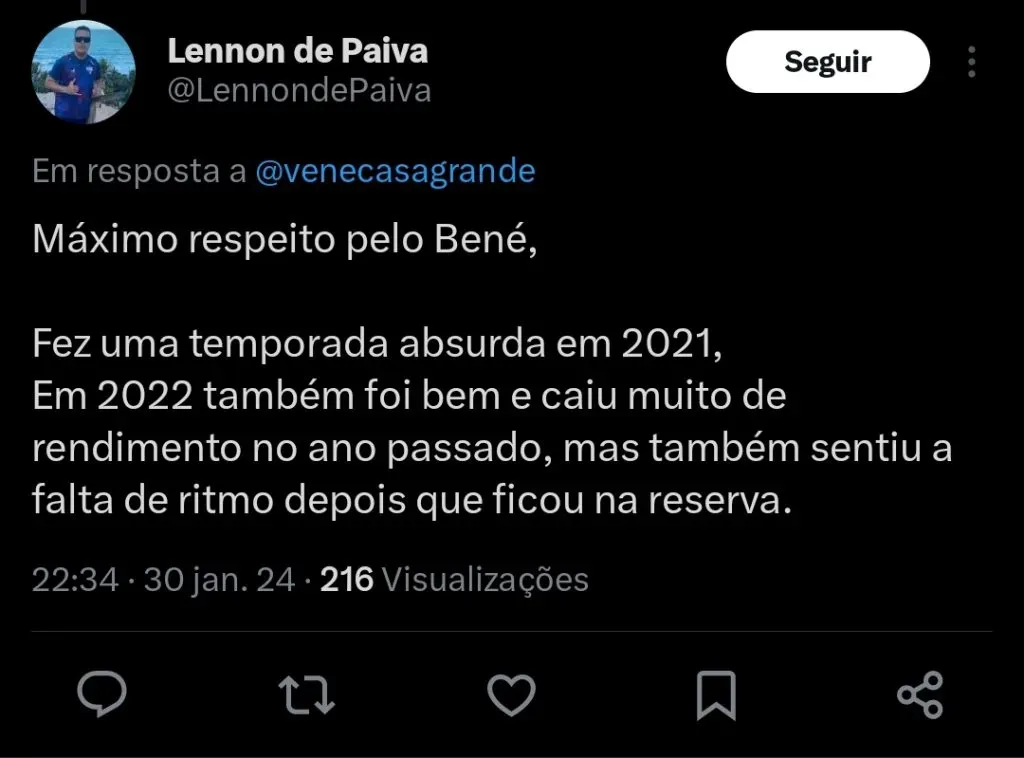The width and height of the screenshot is (1024, 758).
Task: Reply to Lennon de Paiva's tweet
Action: pyautogui.click(x=102, y=694)
